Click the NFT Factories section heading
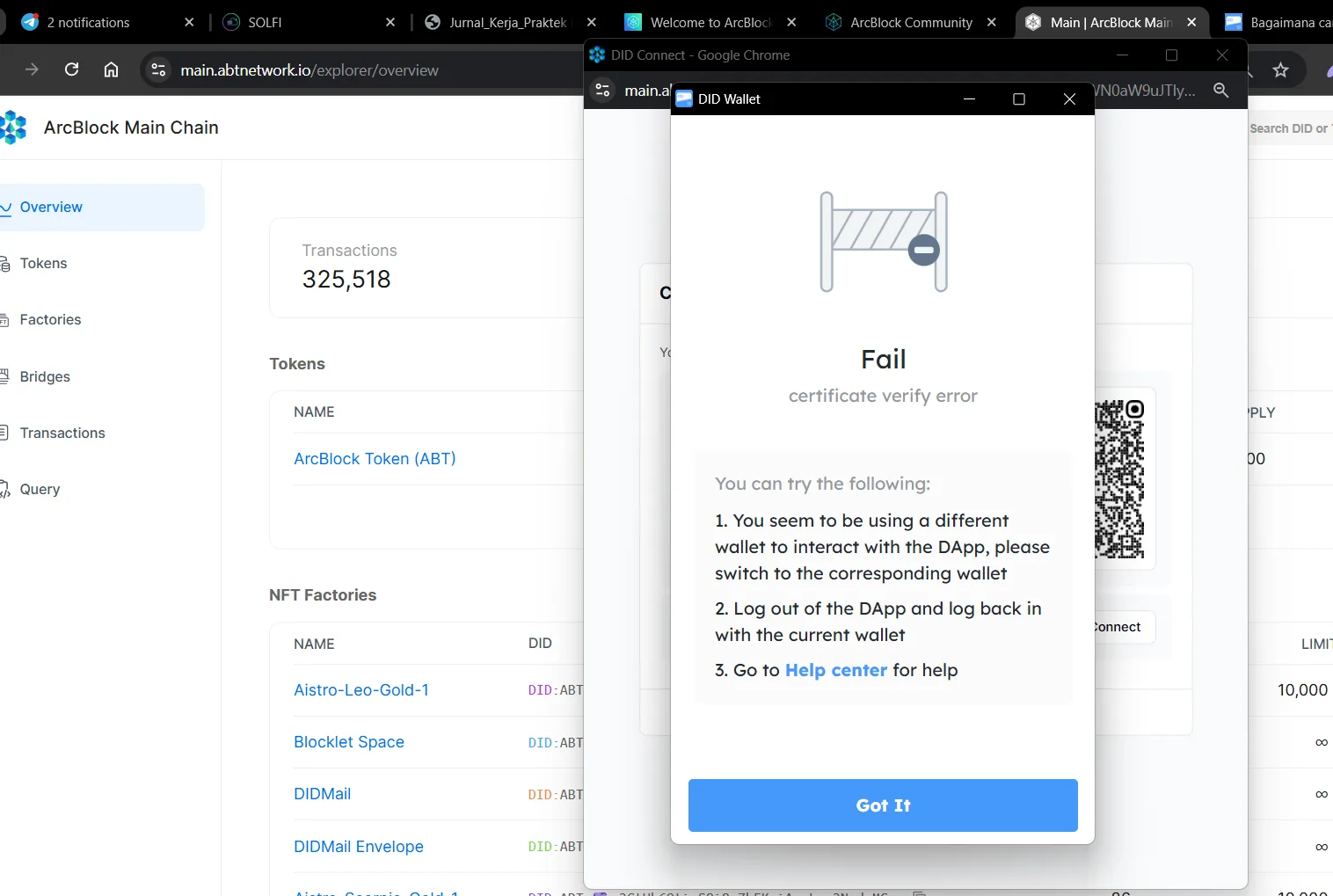This screenshot has width=1333, height=896. coord(323,595)
